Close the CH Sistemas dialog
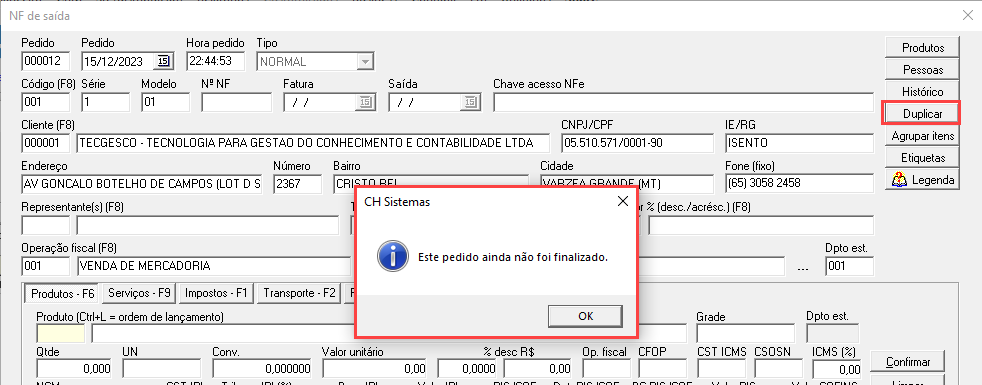 pos(623,201)
